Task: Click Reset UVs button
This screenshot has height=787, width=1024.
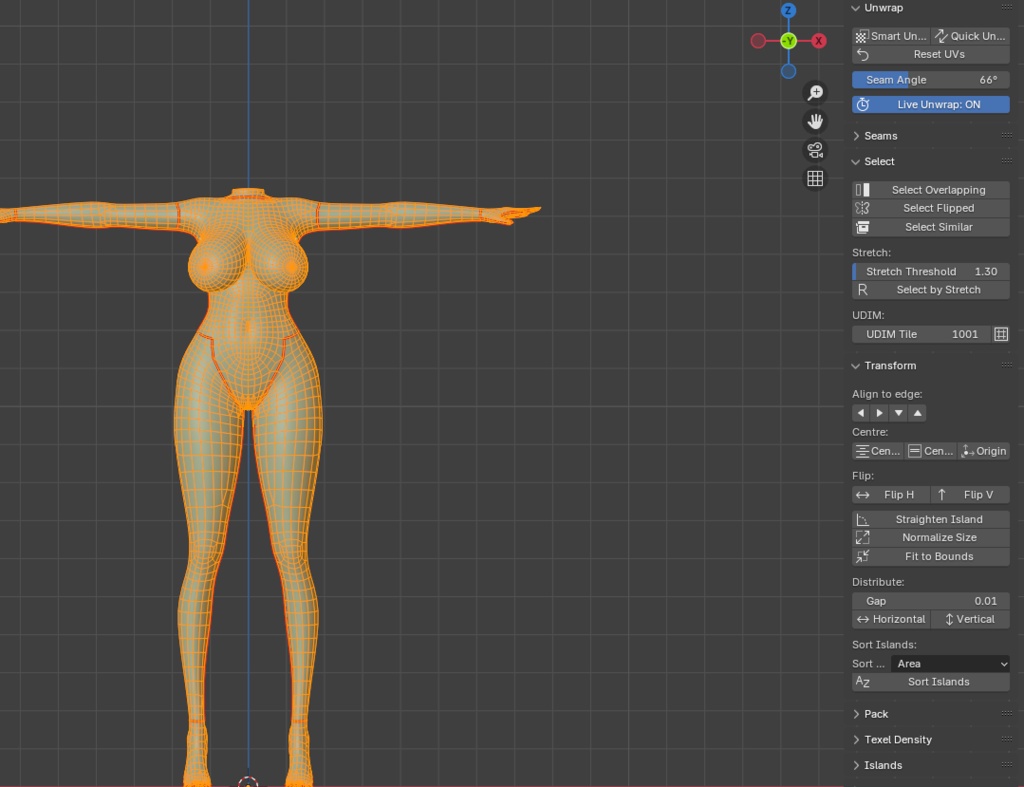Action: coord(931,54)
